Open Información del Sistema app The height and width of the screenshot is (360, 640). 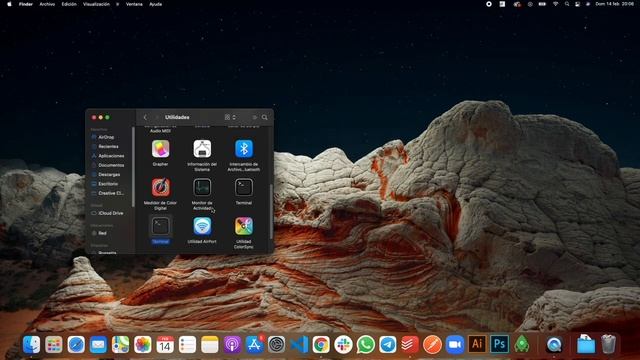[202, 149]
